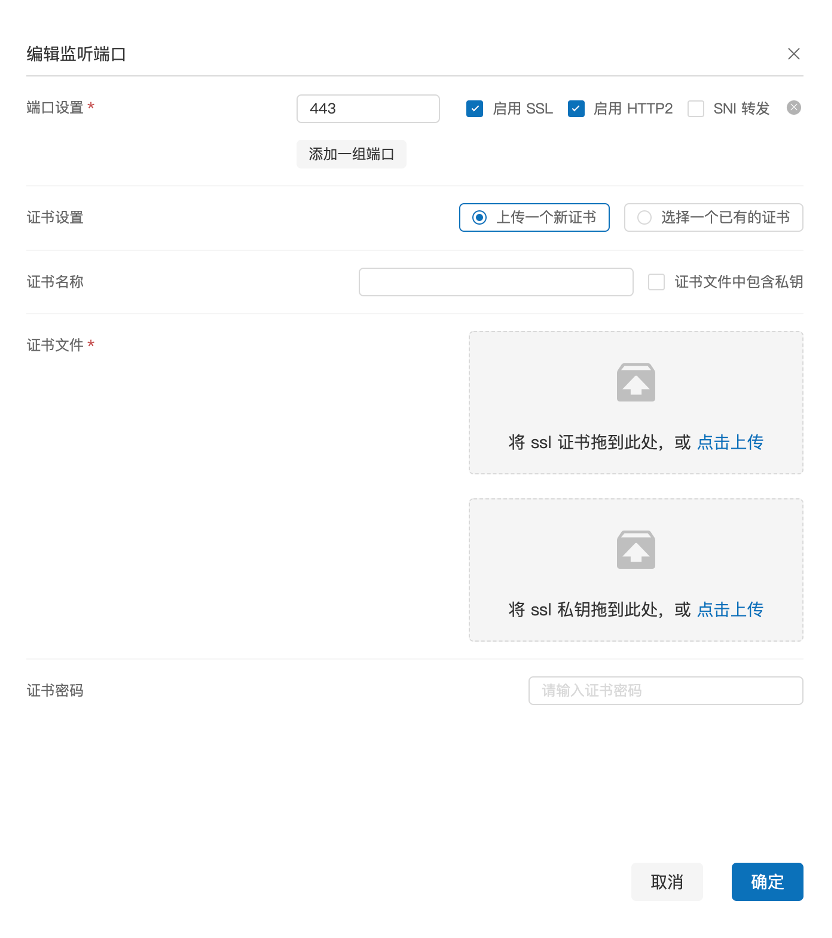Select the 上传一个新证书 radio option
This screenshot has width=832, height=938.
pyautogui.click(x=480, y=217)
